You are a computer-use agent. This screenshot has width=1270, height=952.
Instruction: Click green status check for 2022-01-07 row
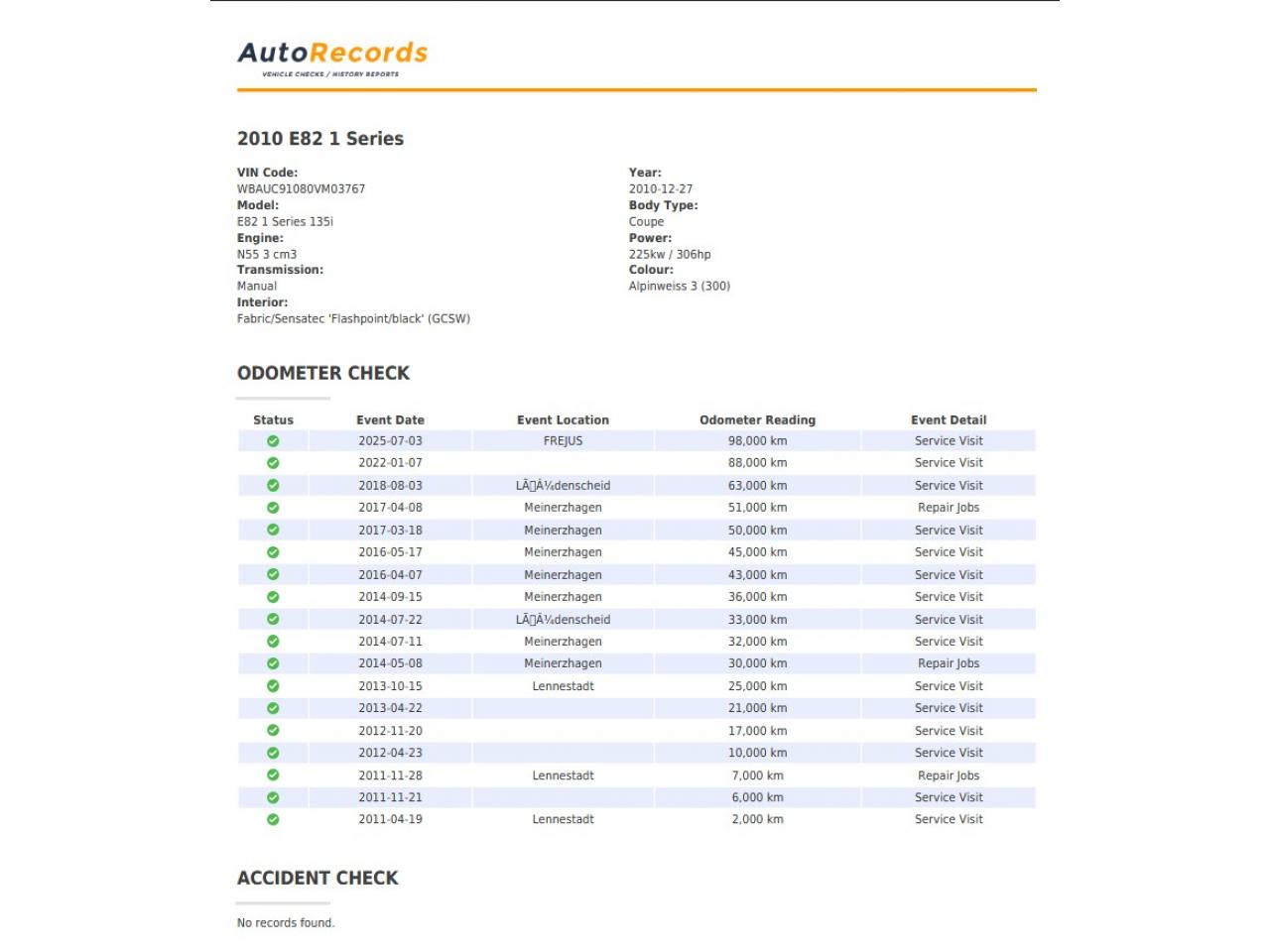tap(273, 463)
